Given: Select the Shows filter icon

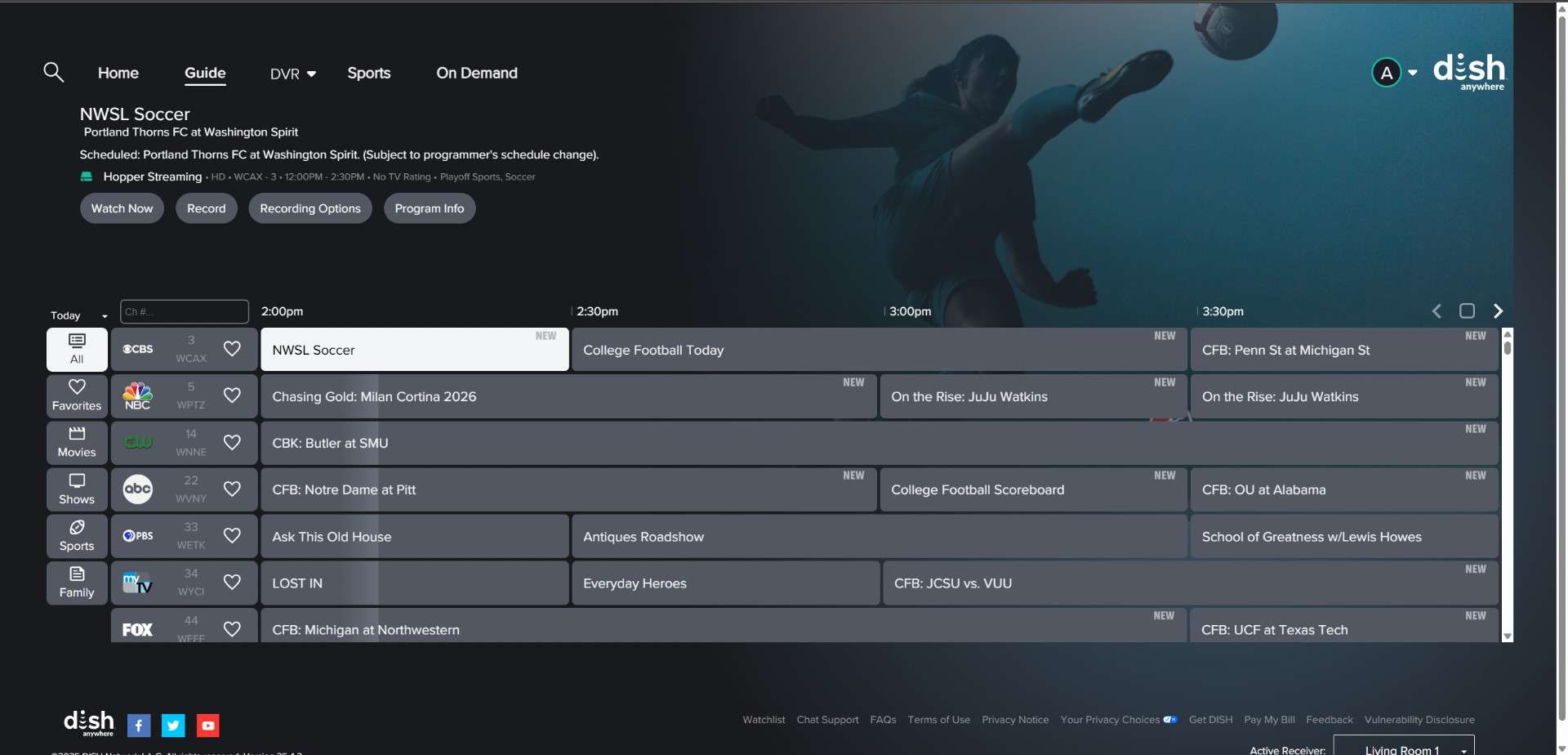Looking at the screenshot, I should [x=76, y=489].
